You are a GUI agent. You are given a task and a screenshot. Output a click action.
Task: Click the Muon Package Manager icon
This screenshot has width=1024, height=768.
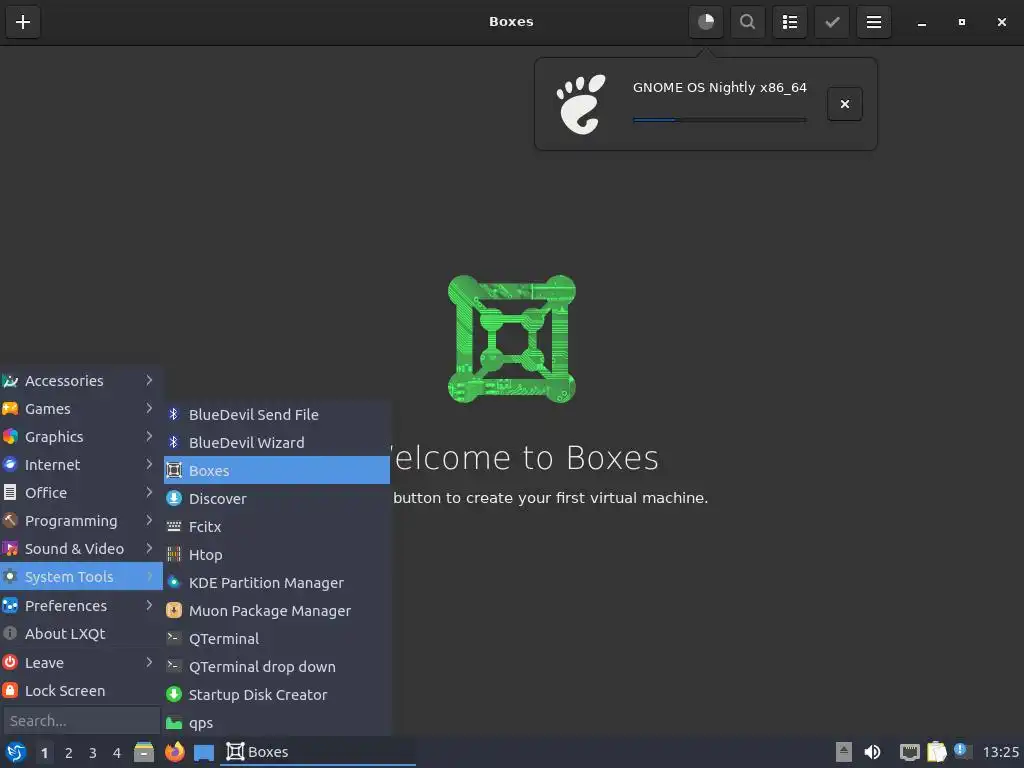[x=174, y=611]
